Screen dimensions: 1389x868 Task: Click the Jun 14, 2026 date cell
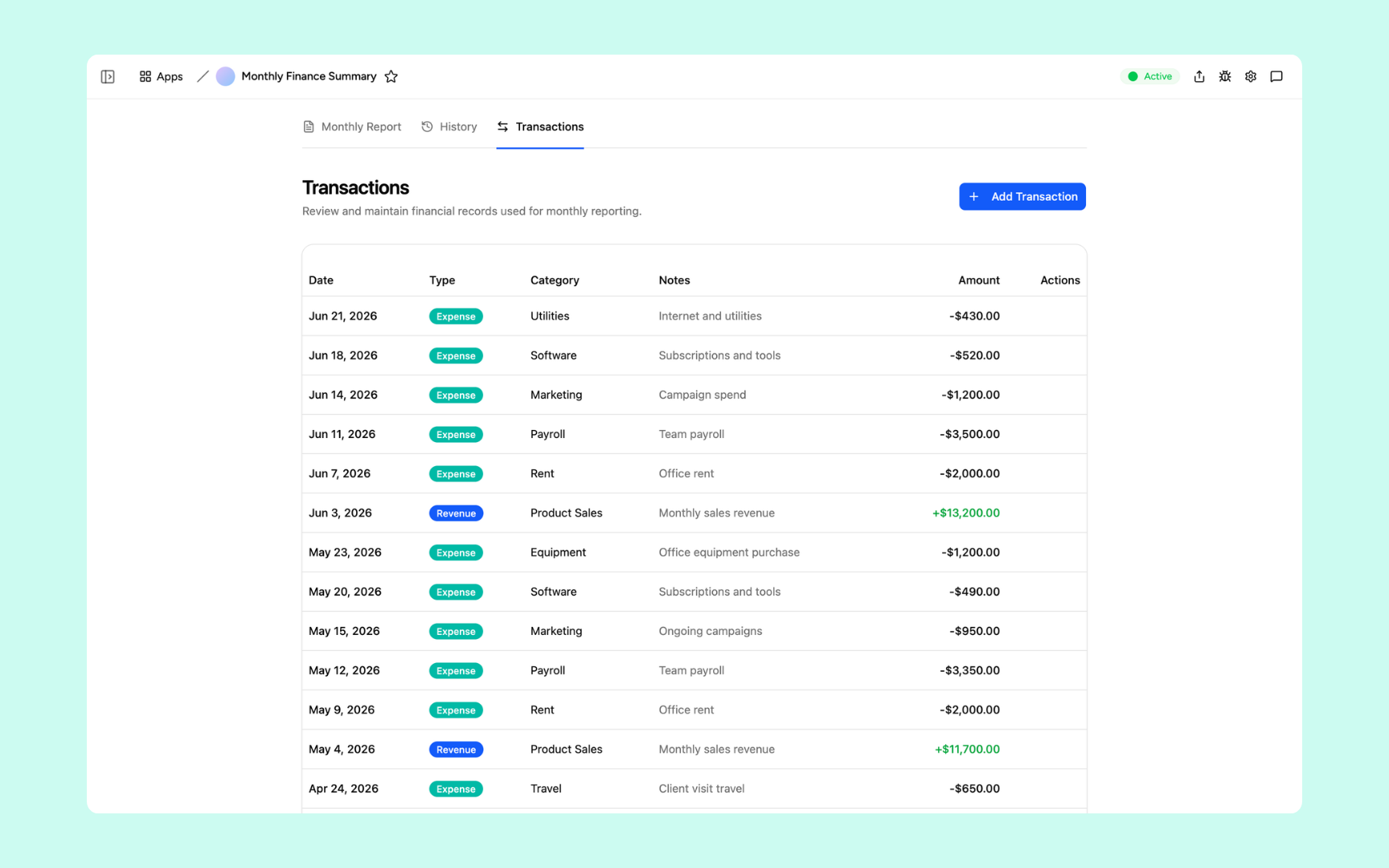pyautogui.click(x=343, y=395)
